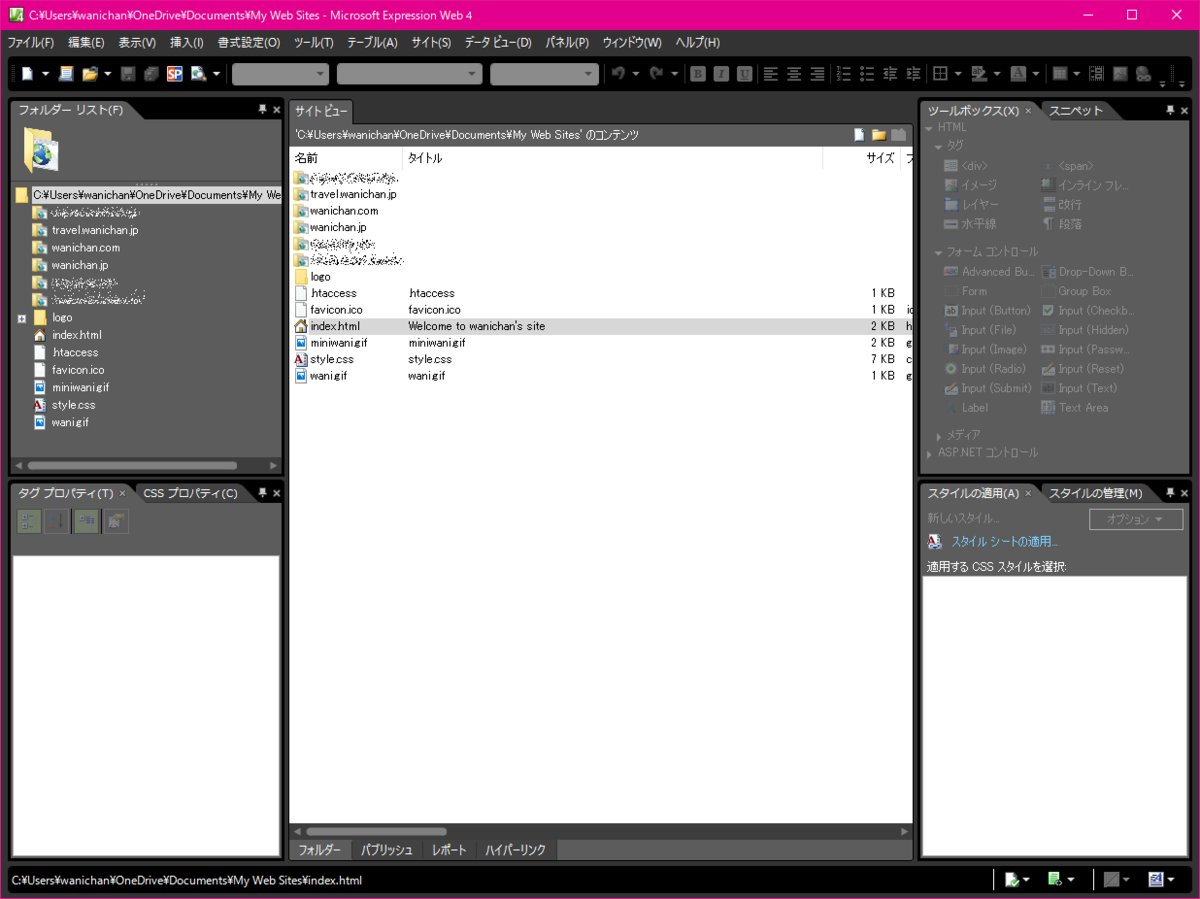The image size is (1200, 899).
Task: Toggle the Apply Styles panel pushpin
Action: 1170,493
